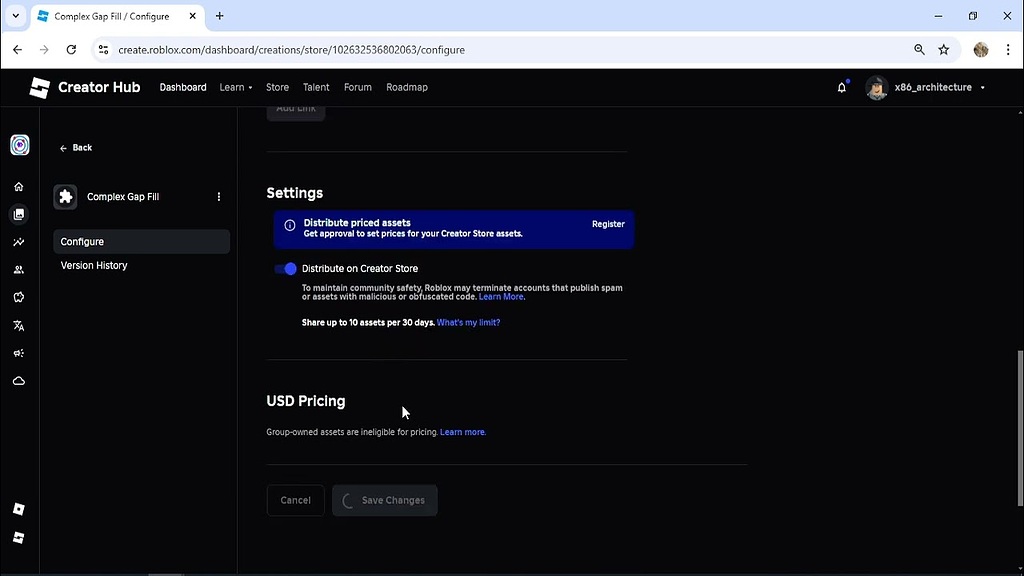Image resolution: width=1024 pixels, height=576 pixels.
Task: Select the Open Cloud icon in sidebar
Action: point(19,380)
